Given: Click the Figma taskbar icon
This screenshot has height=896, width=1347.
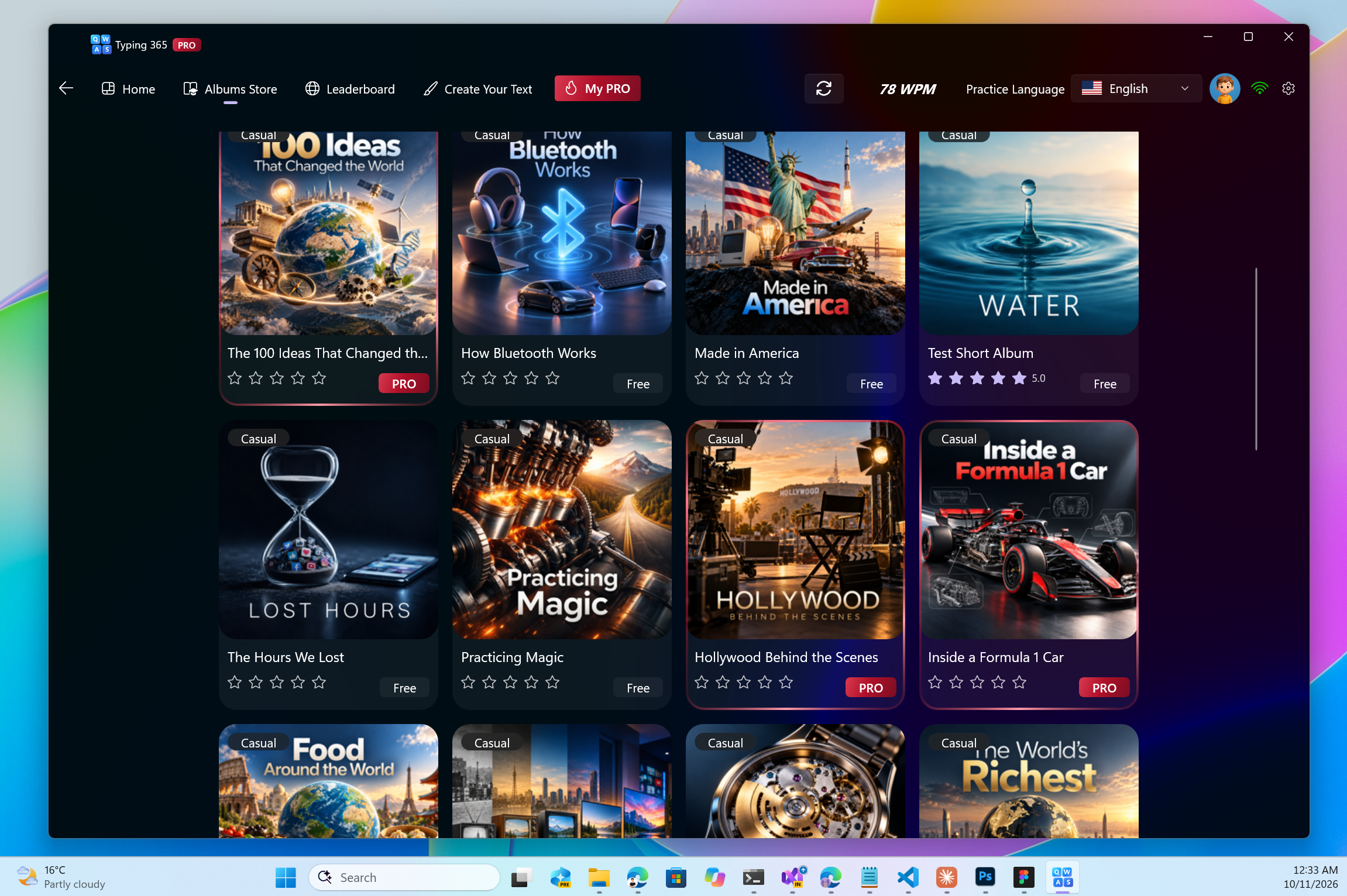Looking at the screenshot, I should [x=1023, y=877].
